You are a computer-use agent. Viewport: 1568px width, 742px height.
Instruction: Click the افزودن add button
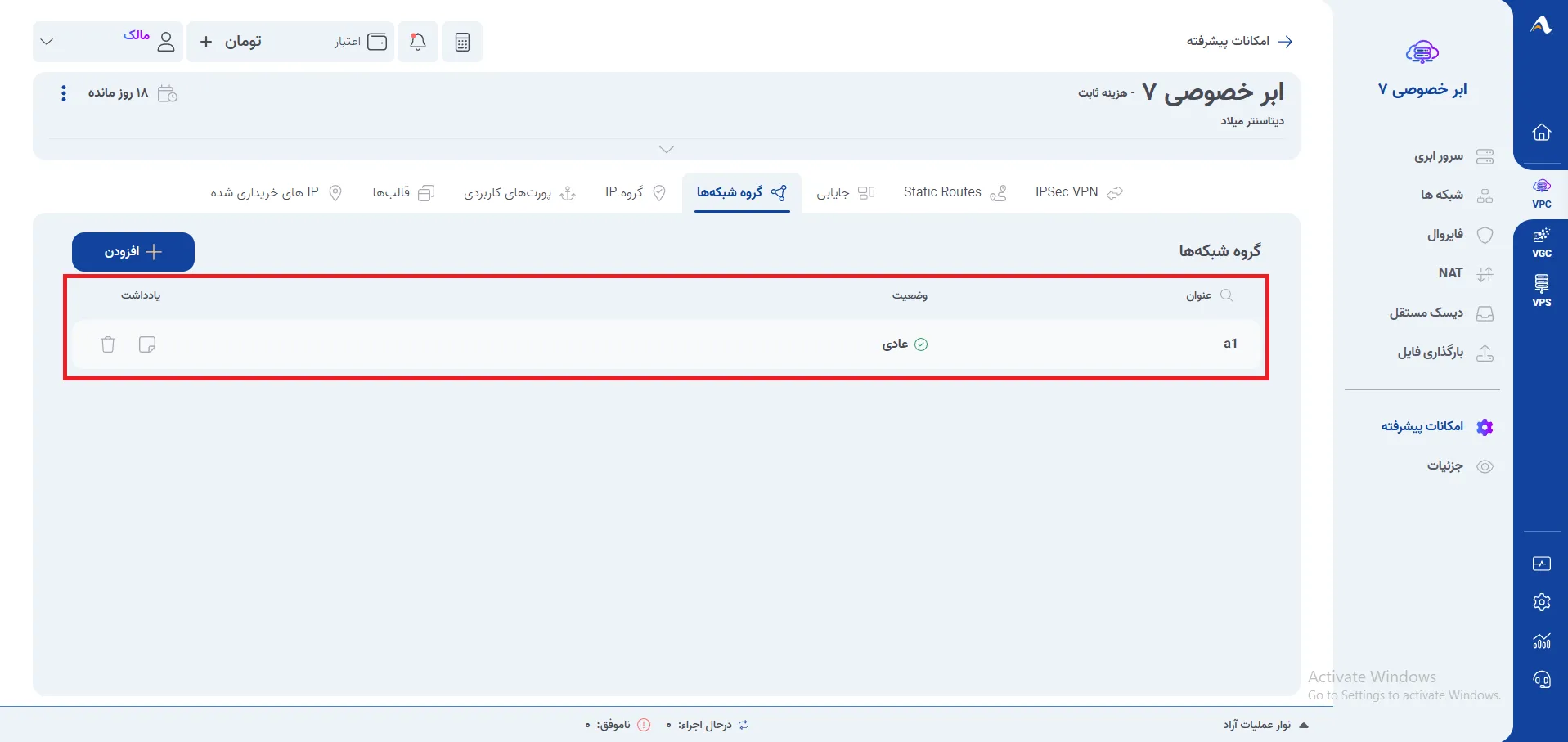point(133,252)
